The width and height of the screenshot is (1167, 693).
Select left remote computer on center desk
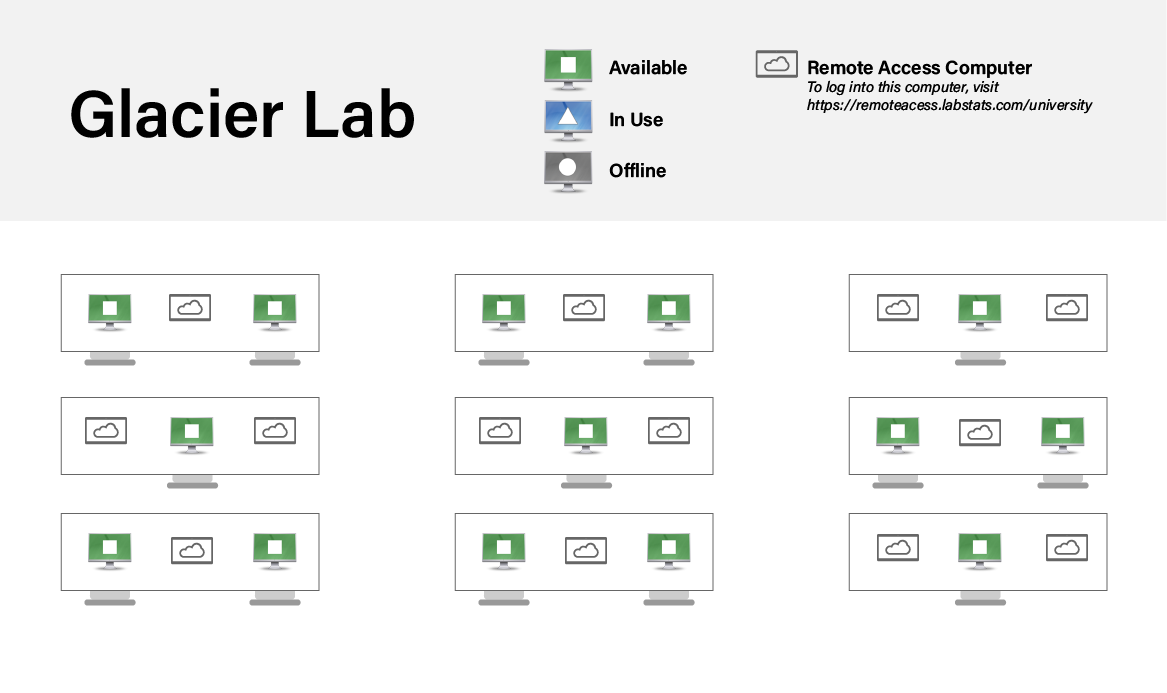pos(499,430)
